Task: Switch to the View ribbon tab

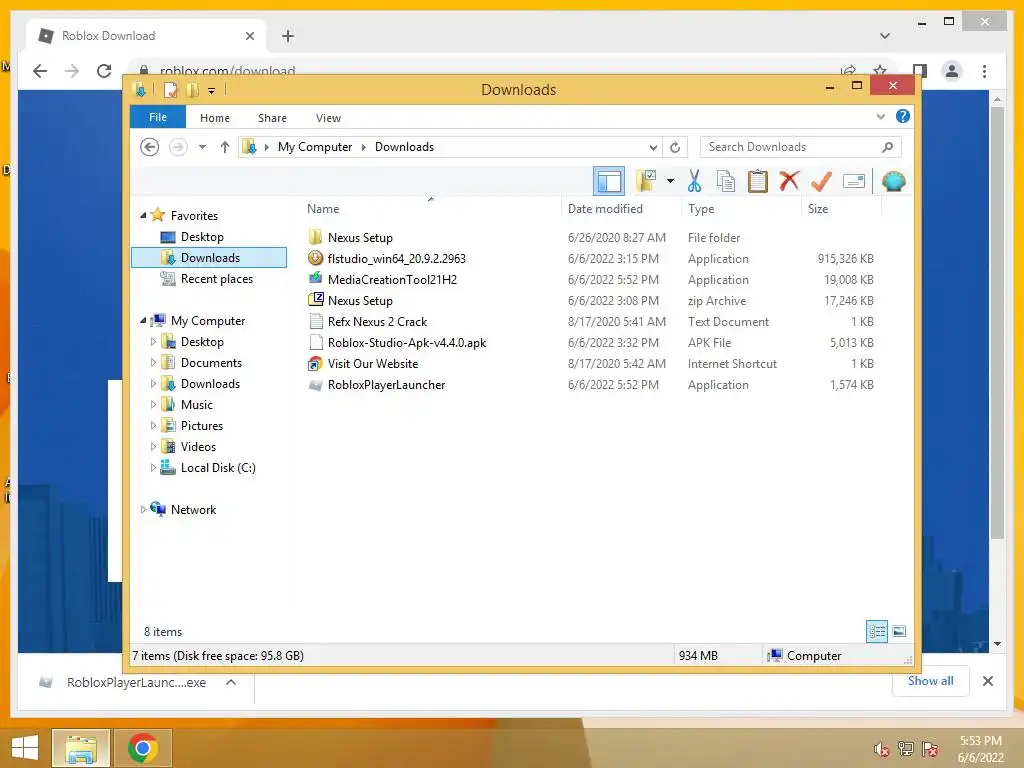Action: (x=328, y=118)
